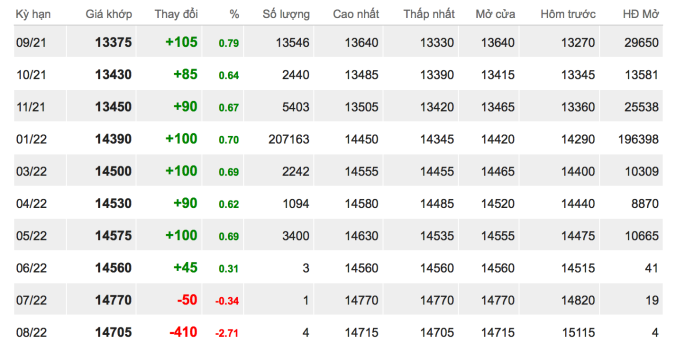Click opening price 14520
Image resolution: width=675 pixels, height=361 pixels.
(498, 204)
